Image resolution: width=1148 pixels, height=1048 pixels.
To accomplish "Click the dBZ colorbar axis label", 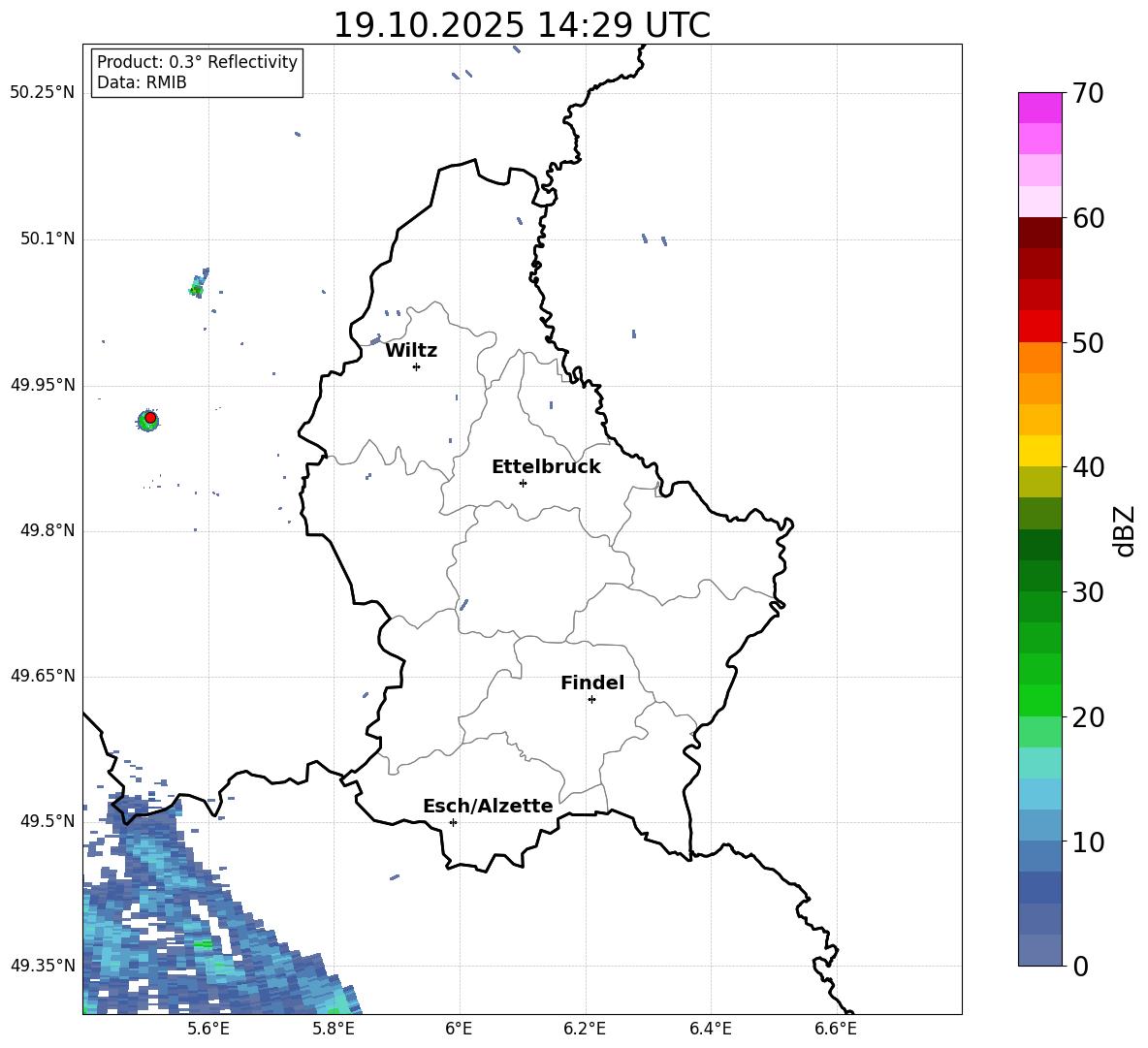I will [x=1126, y=530].
